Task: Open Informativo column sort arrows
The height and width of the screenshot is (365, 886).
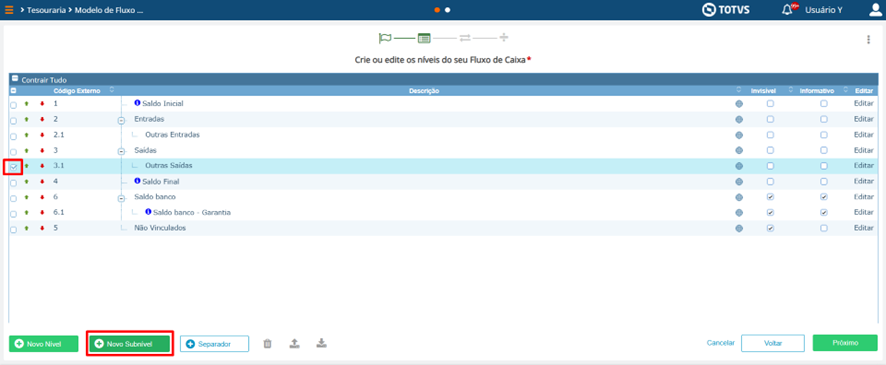Action: (x=845, y=90)
